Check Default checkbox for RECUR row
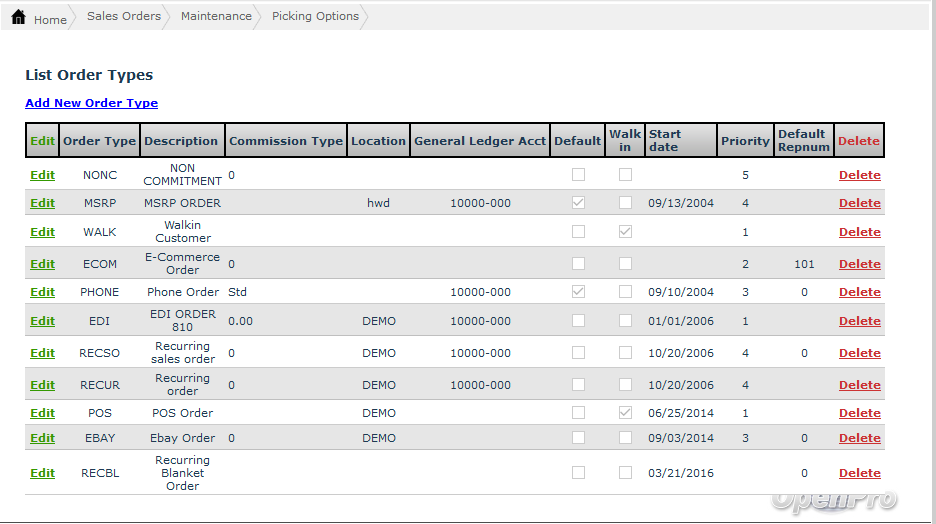 pyautogui.click(x=578, y=385)
